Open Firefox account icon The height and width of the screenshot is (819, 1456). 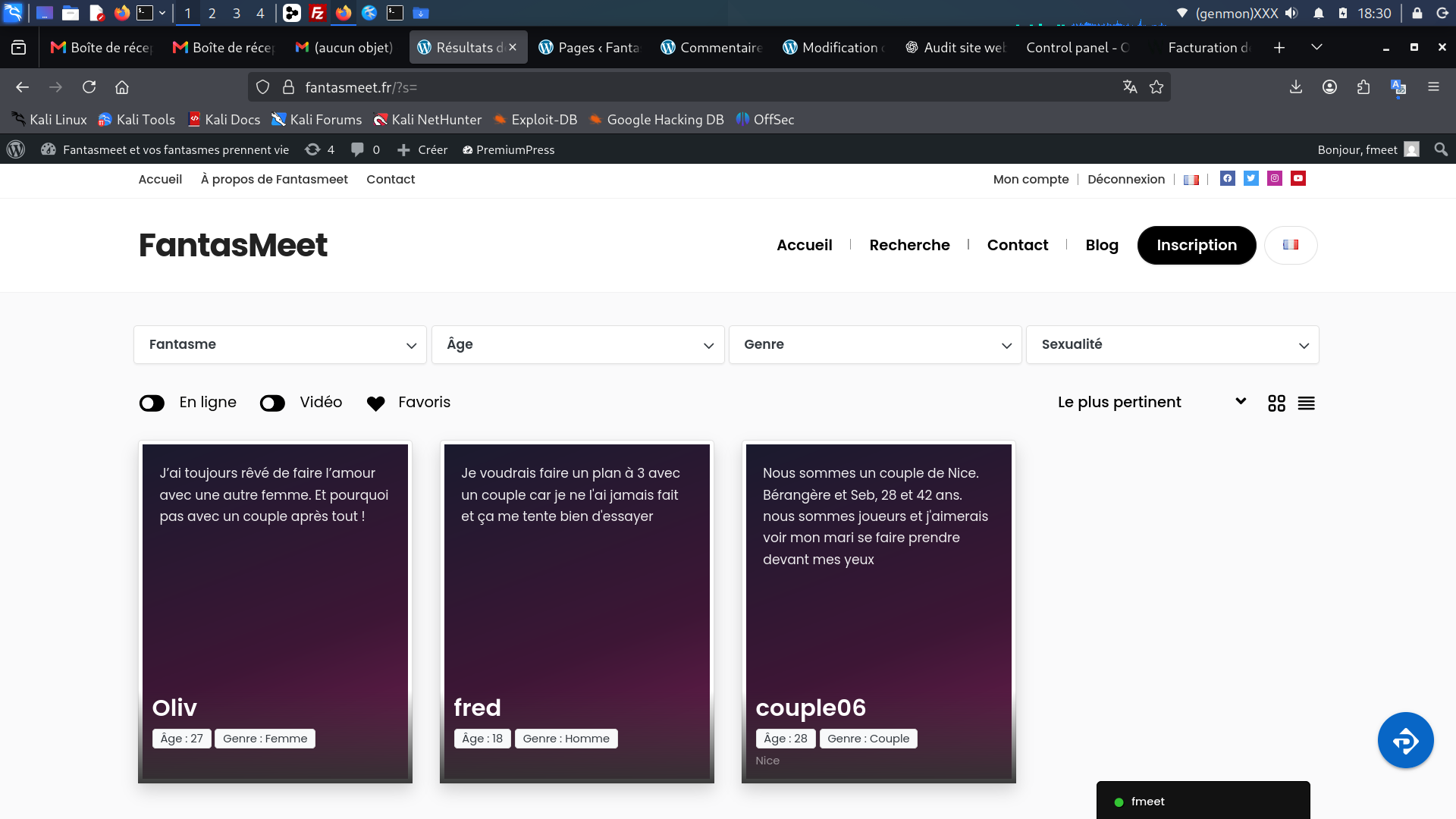pos(1329,87)
